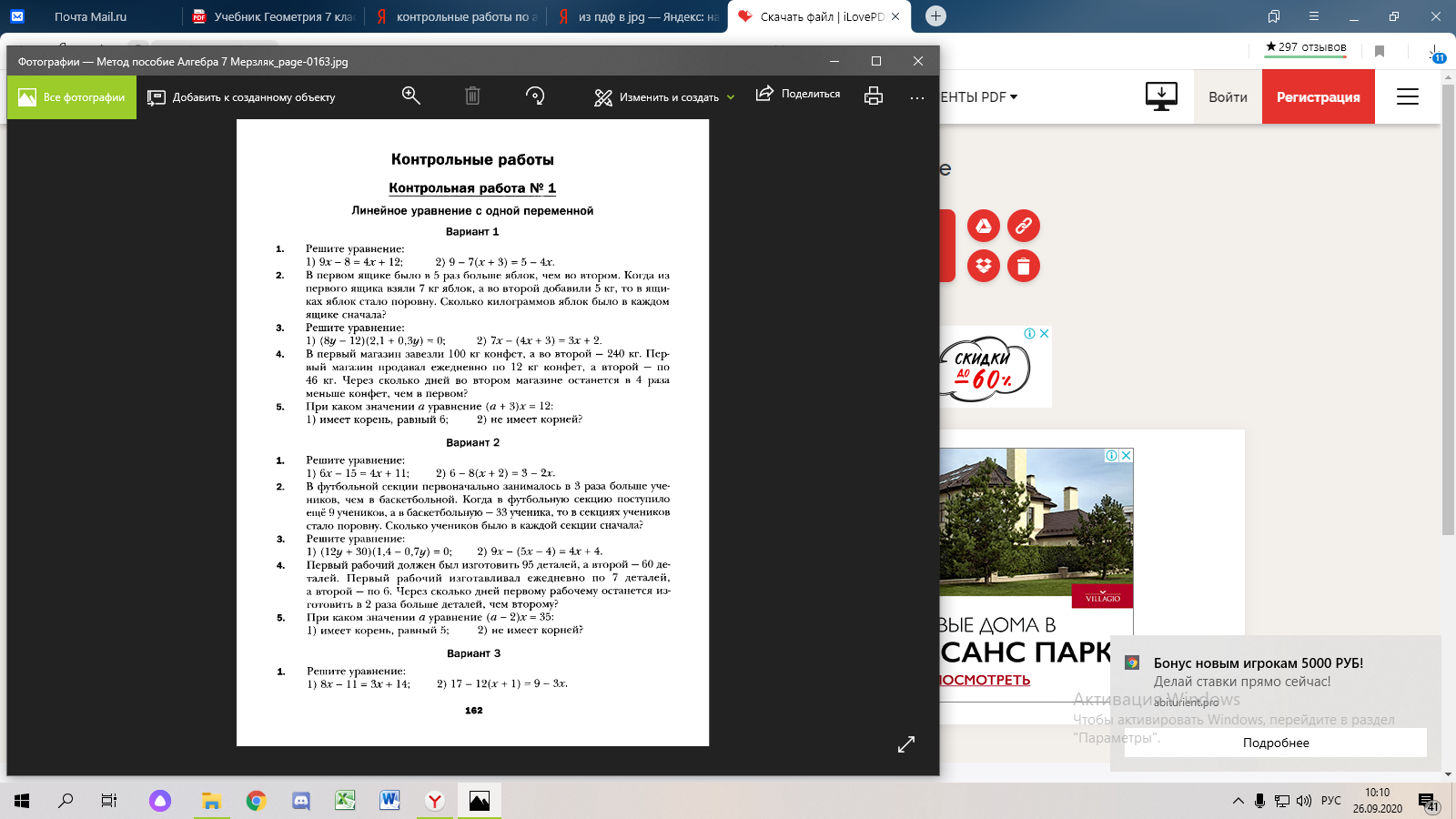The image size is (1456, 819).
Task: Open the Action Center notifications
Action: tap(1429, 803)
